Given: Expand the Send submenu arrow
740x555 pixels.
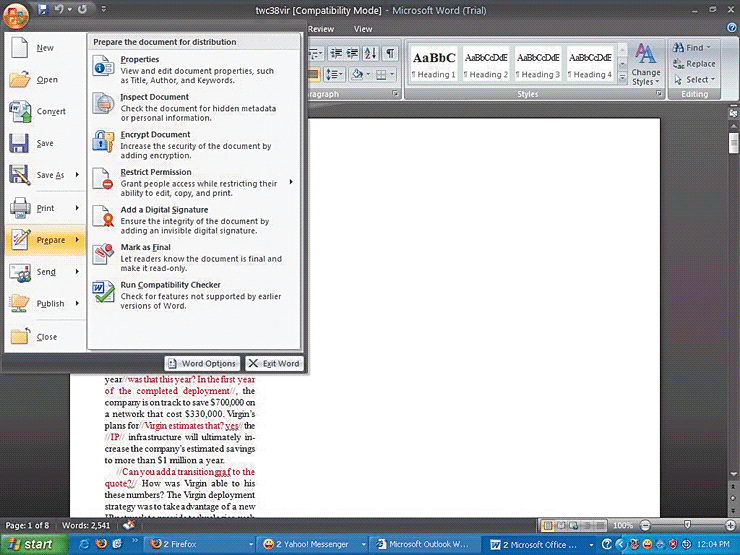Looking at the screenshot, I should tap(77, 272).
